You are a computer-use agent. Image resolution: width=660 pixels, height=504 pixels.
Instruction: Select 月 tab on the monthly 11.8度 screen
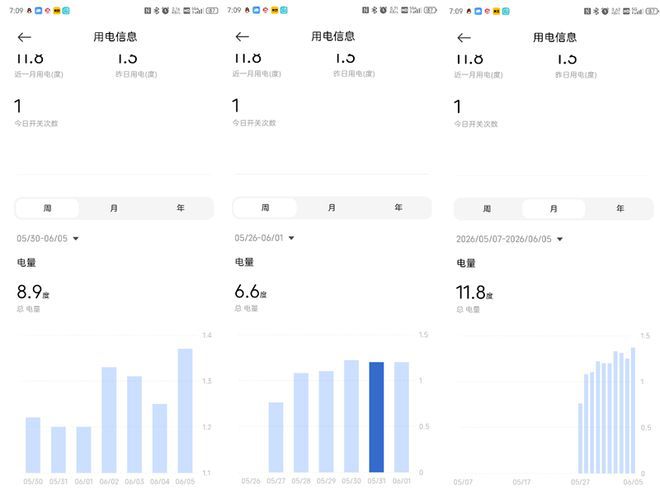(554, 208)
